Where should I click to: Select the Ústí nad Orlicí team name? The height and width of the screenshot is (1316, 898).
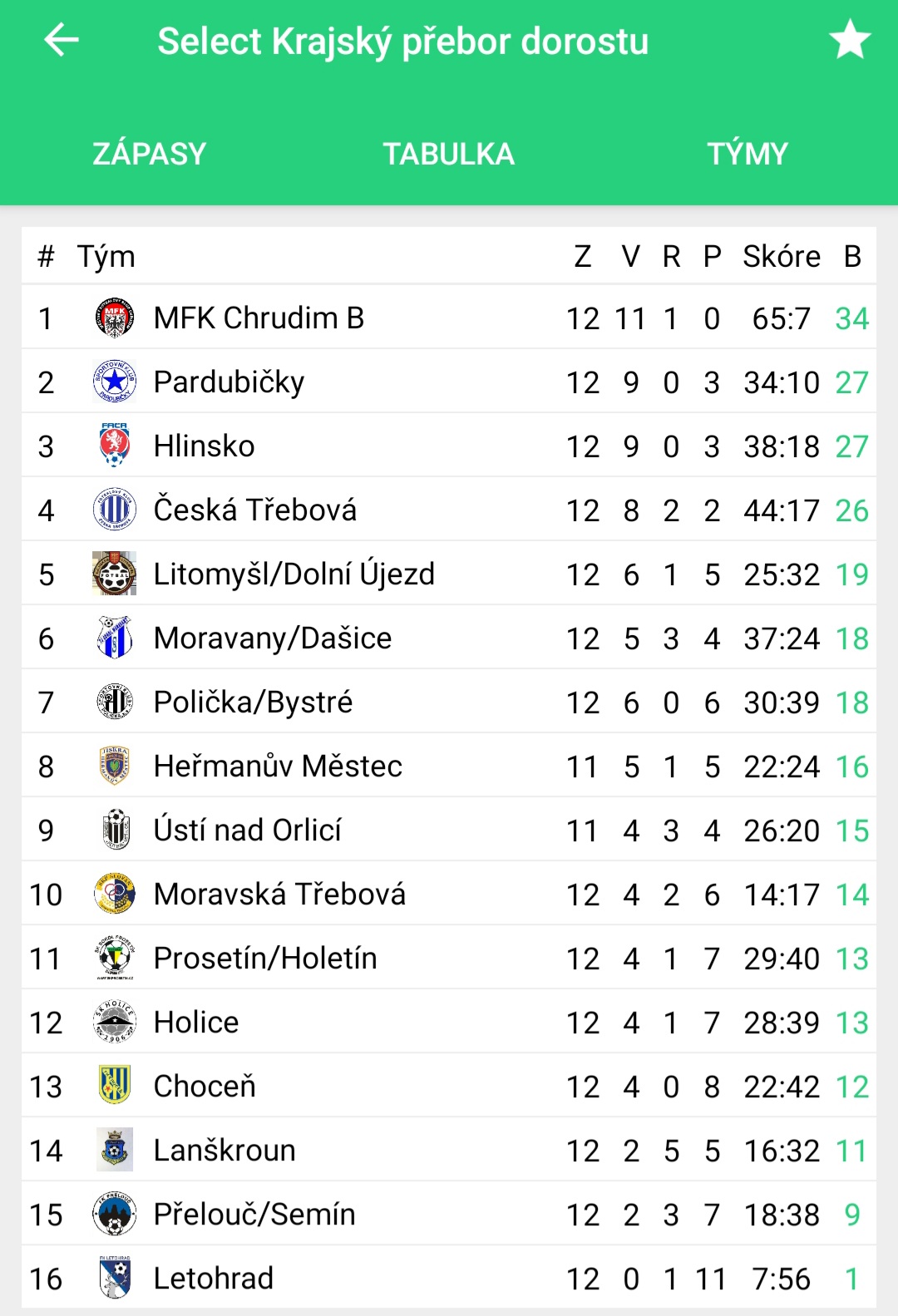tap(248, 830)
